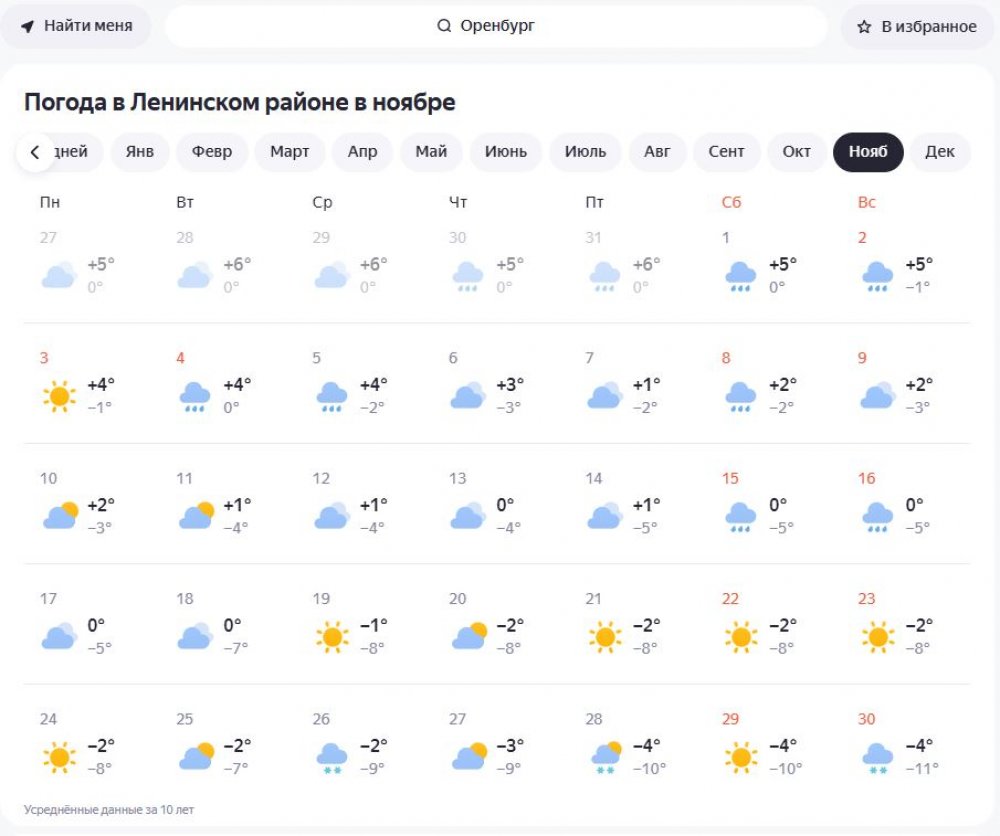
Task: Click the sun icon on November 19
Action: pyautogui.click(x=332, y=636)
